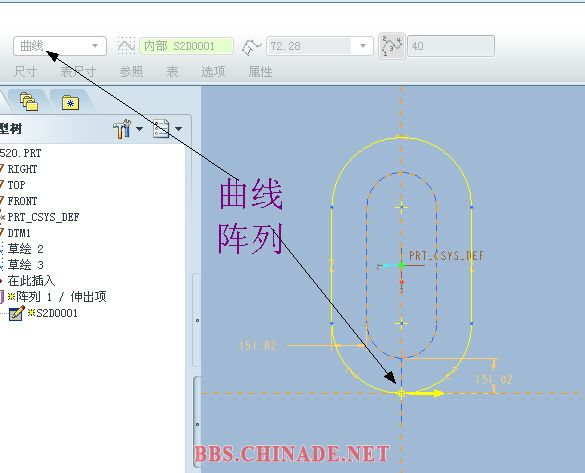Select the 草绘 2 feature in tree
585x473 pixels.
25,249
